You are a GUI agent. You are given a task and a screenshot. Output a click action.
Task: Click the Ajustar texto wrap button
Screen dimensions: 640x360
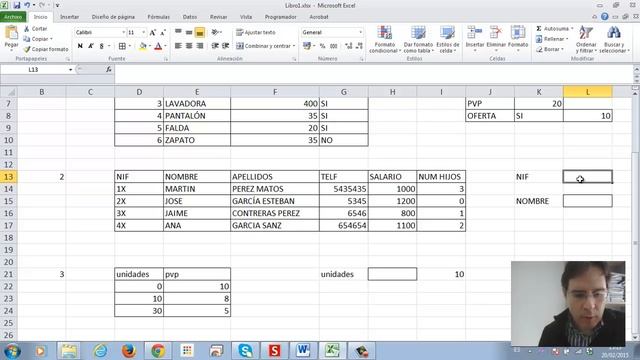[256, 32]
